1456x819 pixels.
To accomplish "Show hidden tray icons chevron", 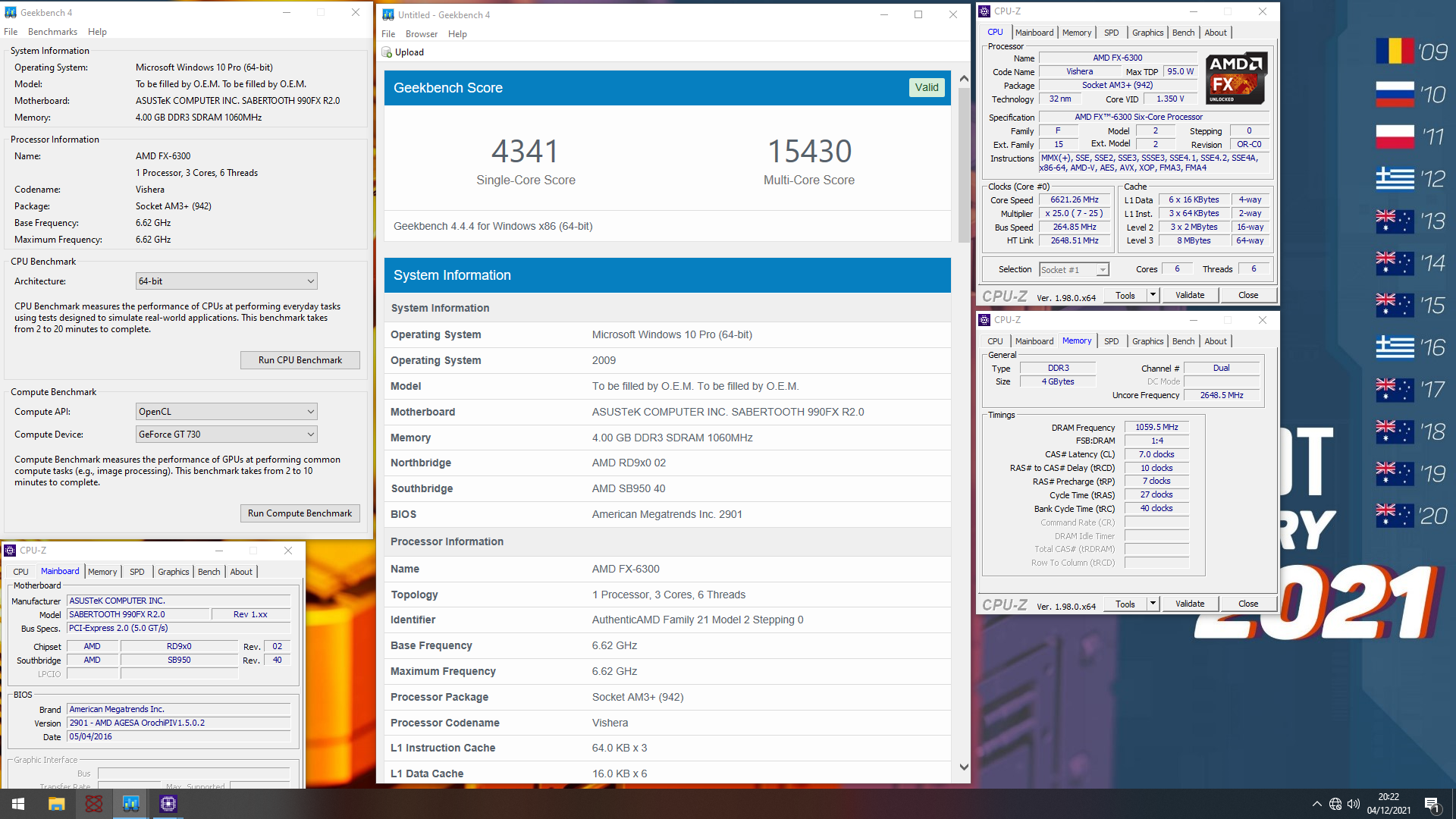I will [x=1317, y=804].
